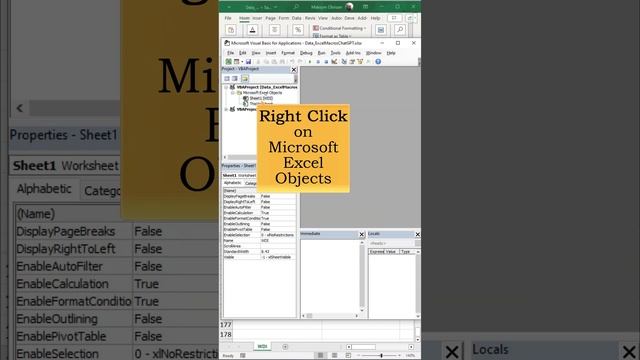The width and height of the screenshot is (640, 360).
Task: Click the View Microsoft Excel toolbar icon
Action: point(229,62)
